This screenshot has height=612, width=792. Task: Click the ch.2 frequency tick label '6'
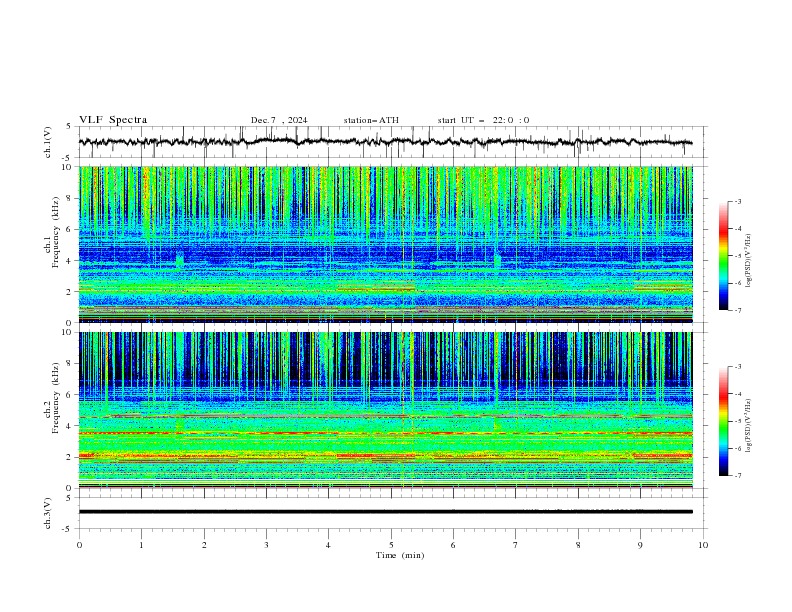(x=71, y=395)
